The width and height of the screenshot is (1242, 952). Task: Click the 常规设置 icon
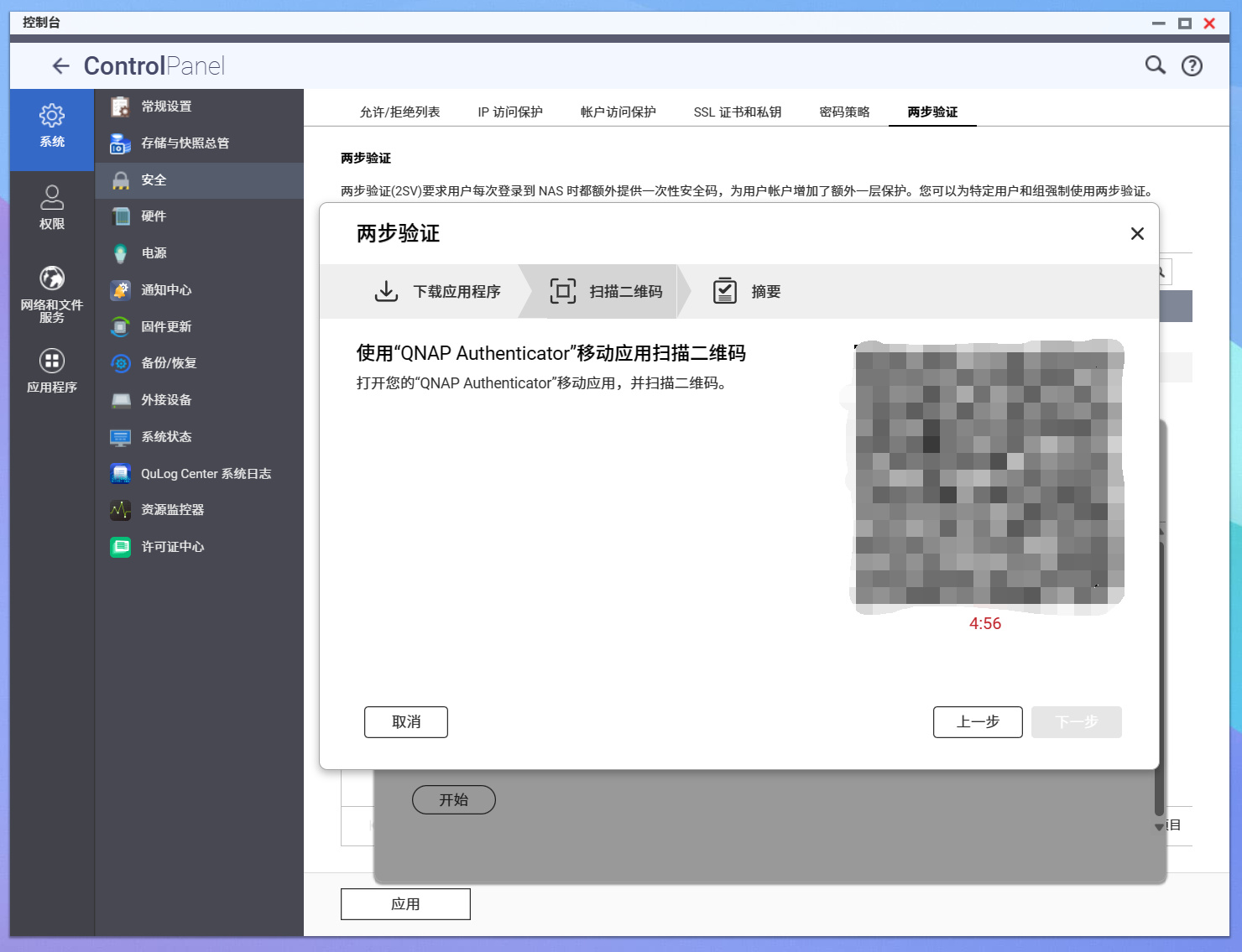121,107
